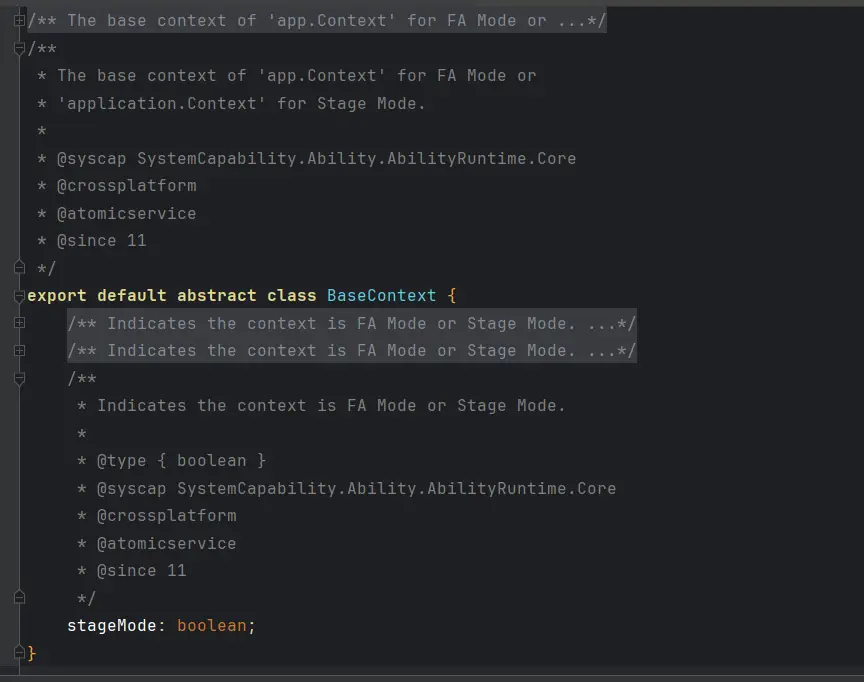The width and height of the screenshot is (864, 682).
Task: Click fold-end marker just above the export line
Action: tap(19, 268)
